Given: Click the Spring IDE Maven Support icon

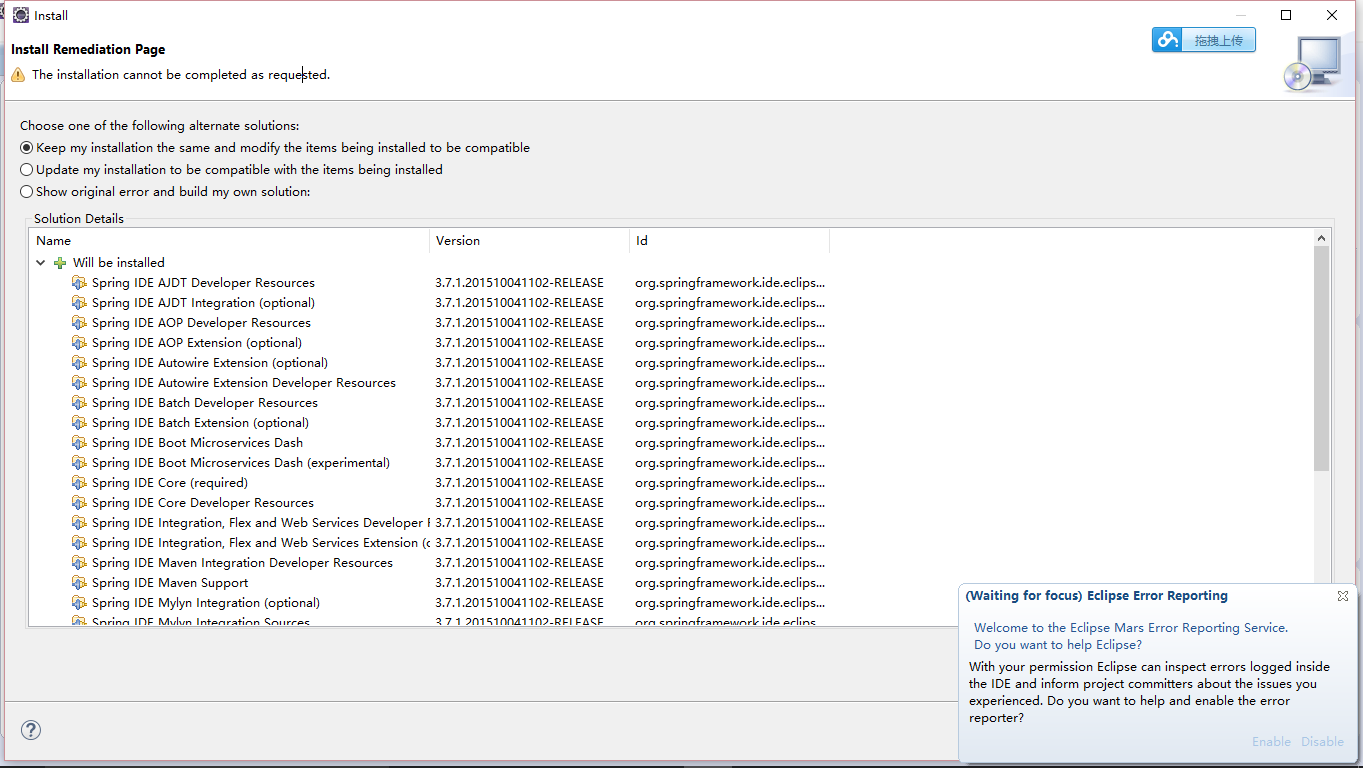Looking at the screenshot, I should (80, 583).
